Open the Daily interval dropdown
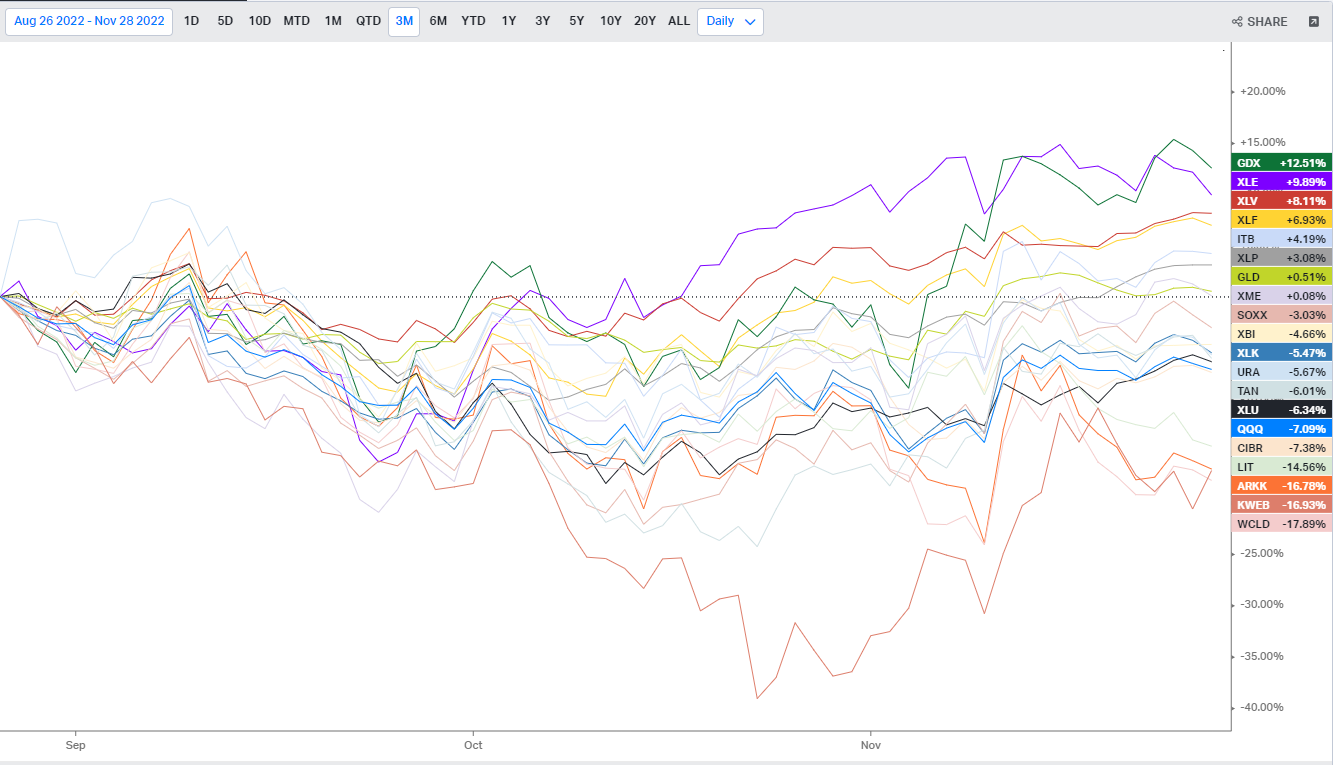 (730, 21)
